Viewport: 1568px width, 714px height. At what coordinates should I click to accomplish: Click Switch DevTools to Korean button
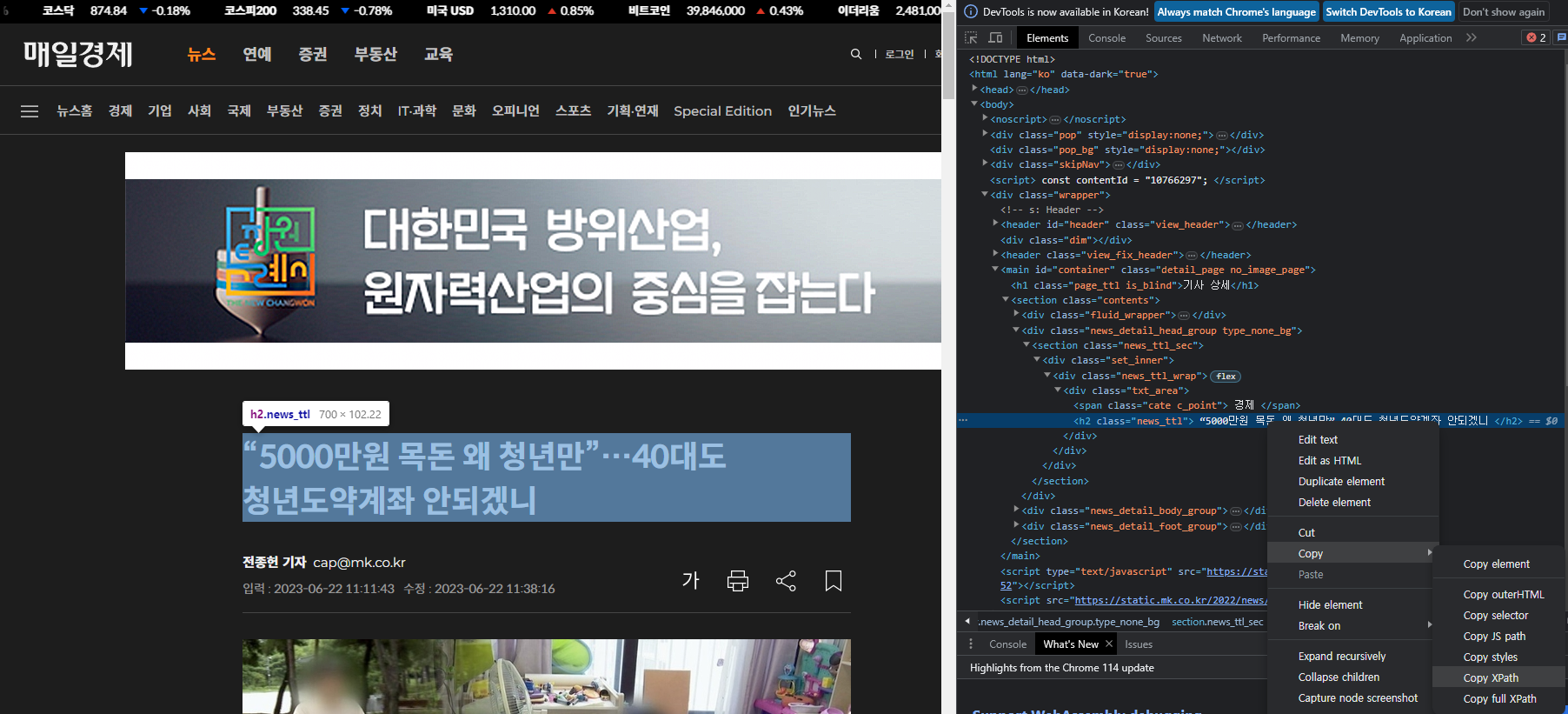click(1388, 12)
